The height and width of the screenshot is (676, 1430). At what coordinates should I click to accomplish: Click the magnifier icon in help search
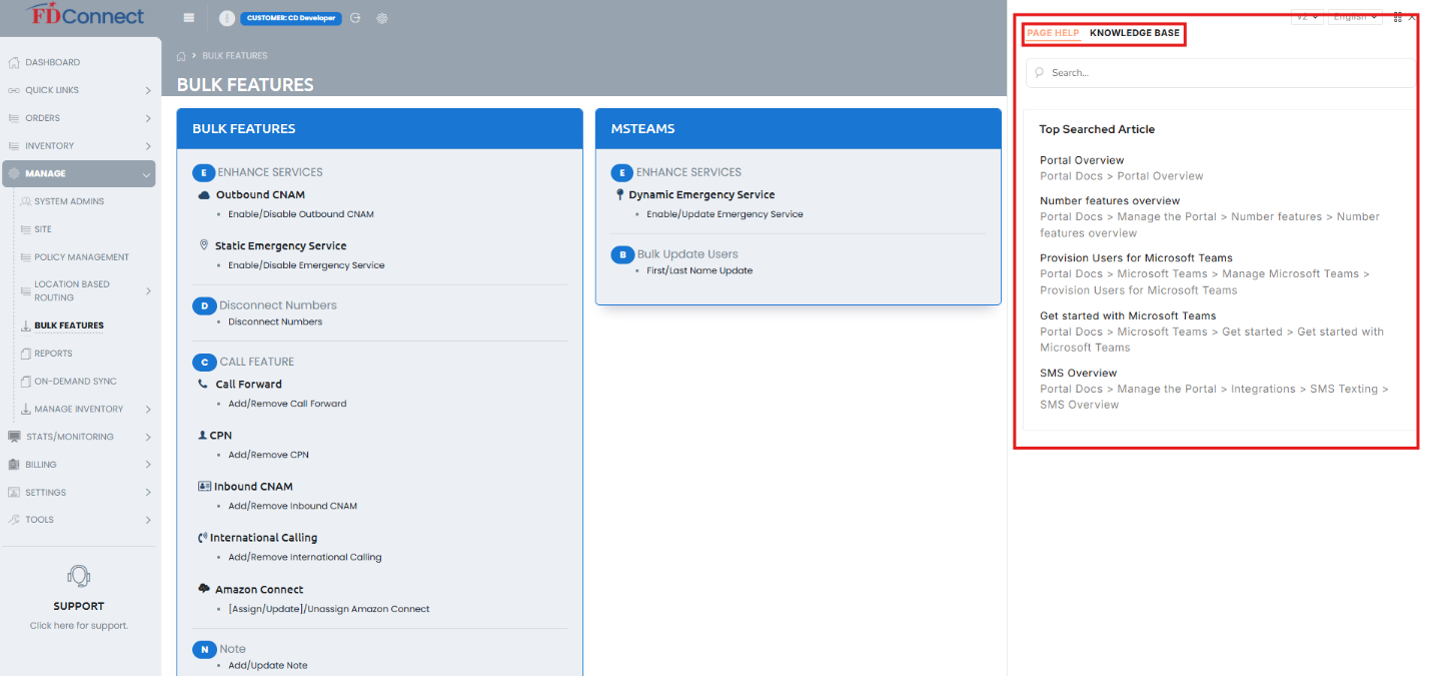(x=1040, y=72)
